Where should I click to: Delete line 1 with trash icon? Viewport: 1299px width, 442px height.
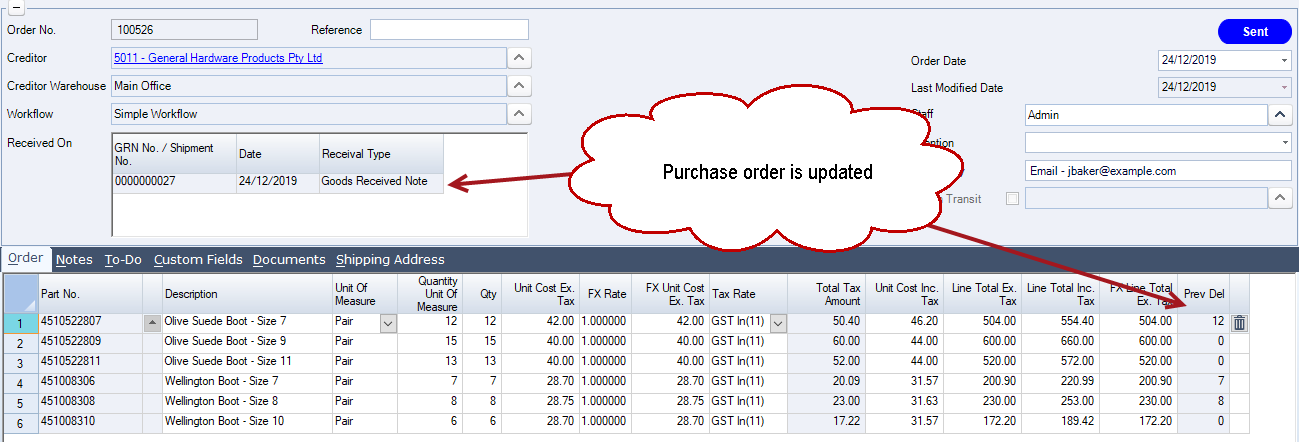[x=1239, y=322]
